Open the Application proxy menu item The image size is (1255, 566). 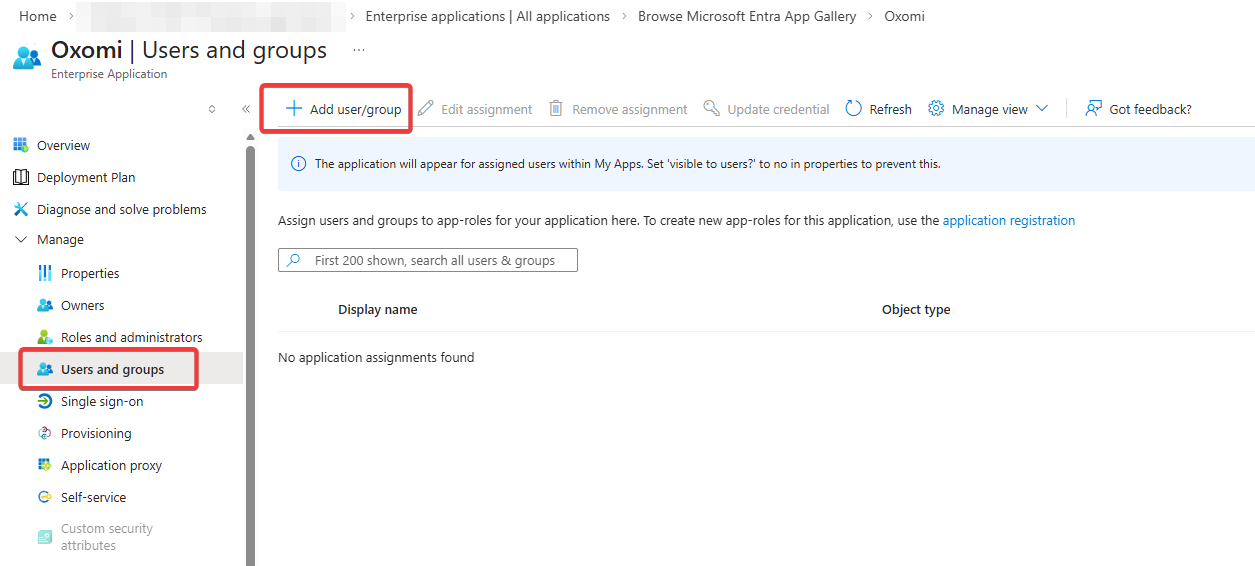coord(110,465)
